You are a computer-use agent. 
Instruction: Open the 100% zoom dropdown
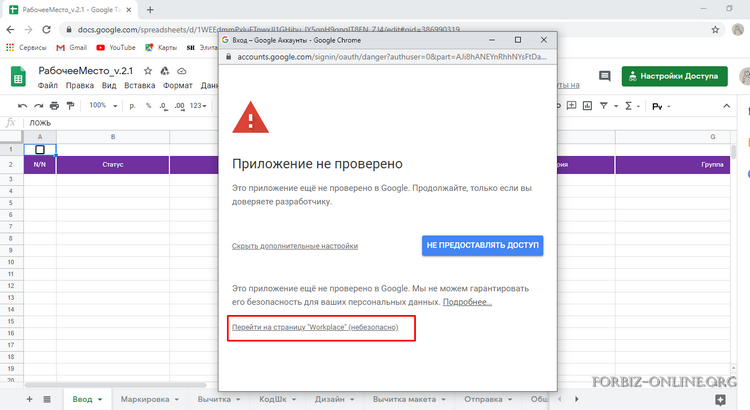[x=103, y=105]
